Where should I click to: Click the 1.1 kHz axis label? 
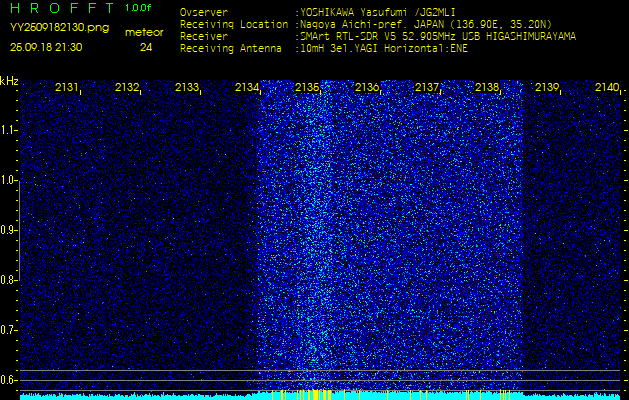[6, 130]
